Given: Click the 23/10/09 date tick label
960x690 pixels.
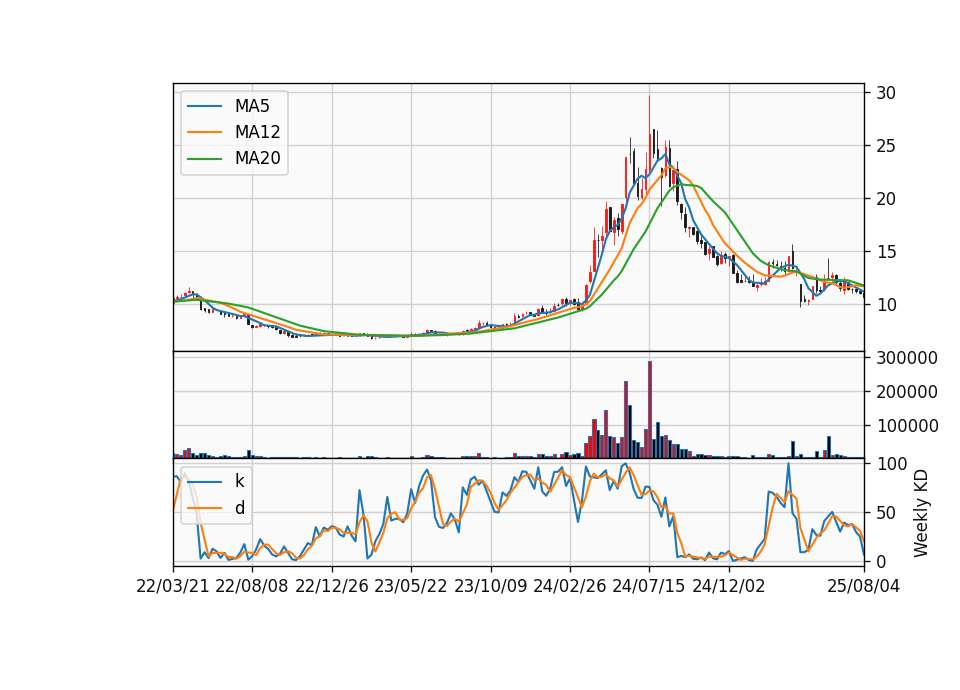Looking at the screenshot, I should tap(490, 586).
